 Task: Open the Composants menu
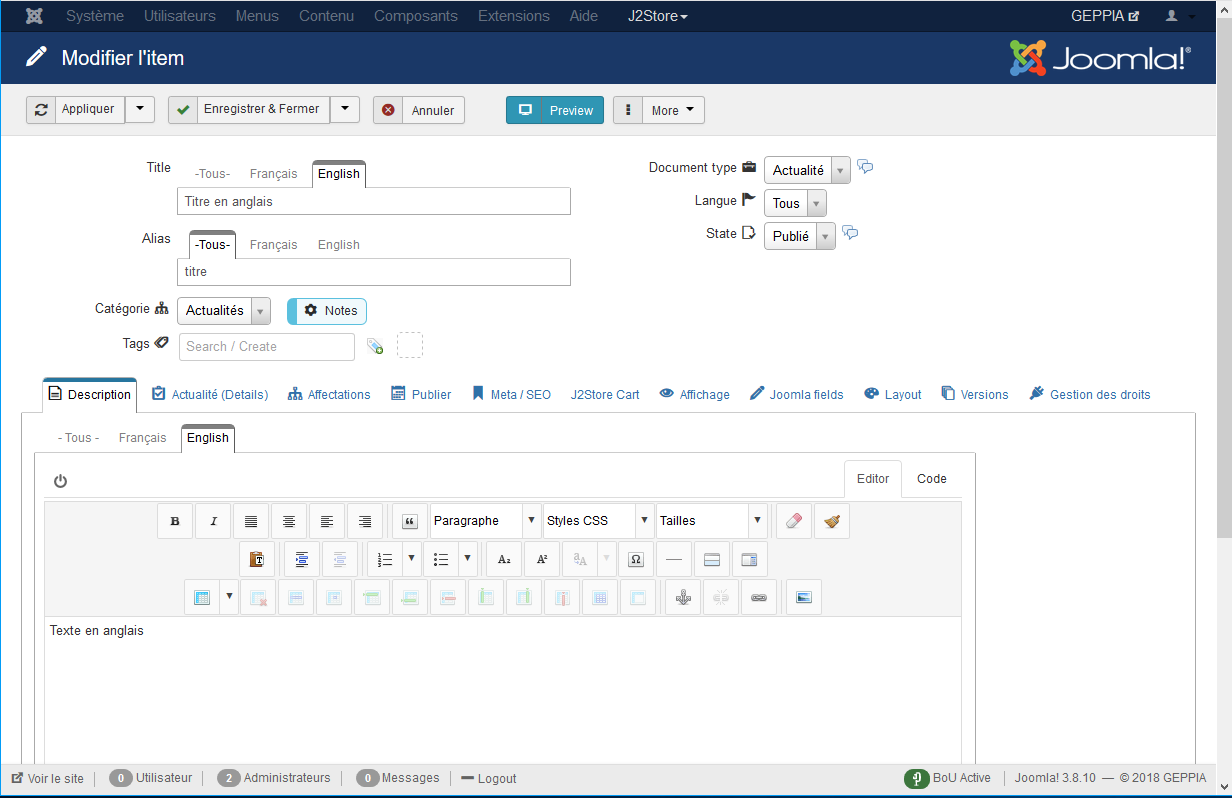click(416, 16)
